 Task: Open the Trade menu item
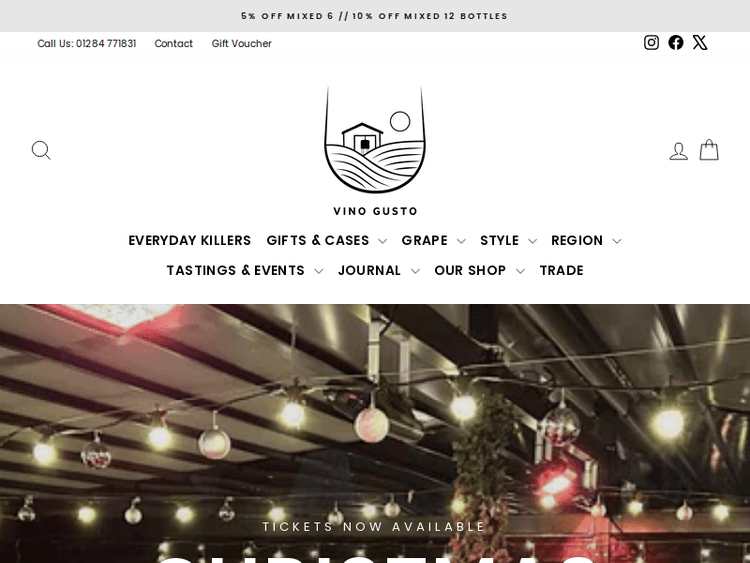[562, 271]
